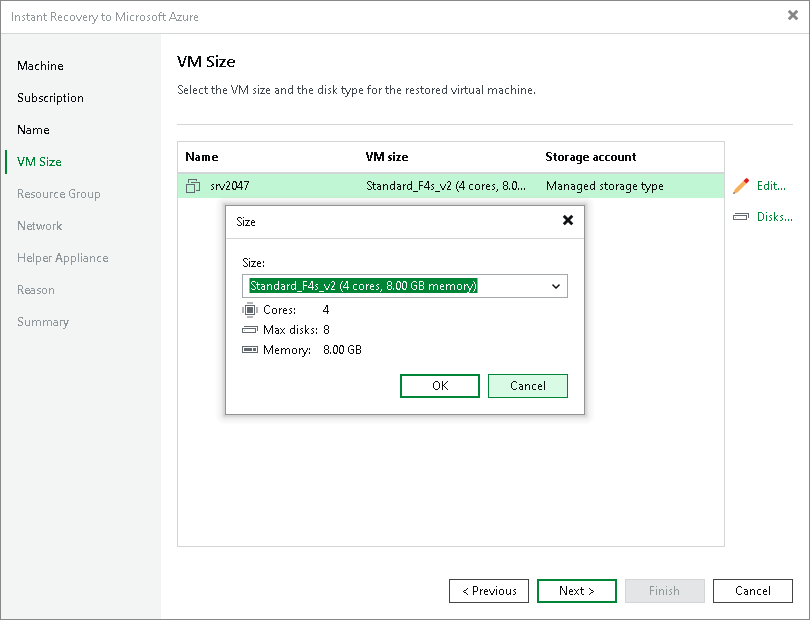Click the Cores processor icon

click(250, 310)
